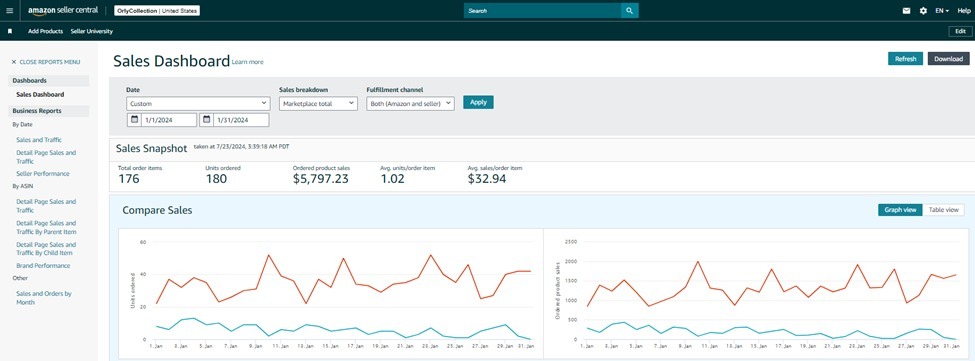Viewport: 975px width, 361px height.
Task: Open the settings gear icon
Action: pyautogui.click(x=923, y=11)
